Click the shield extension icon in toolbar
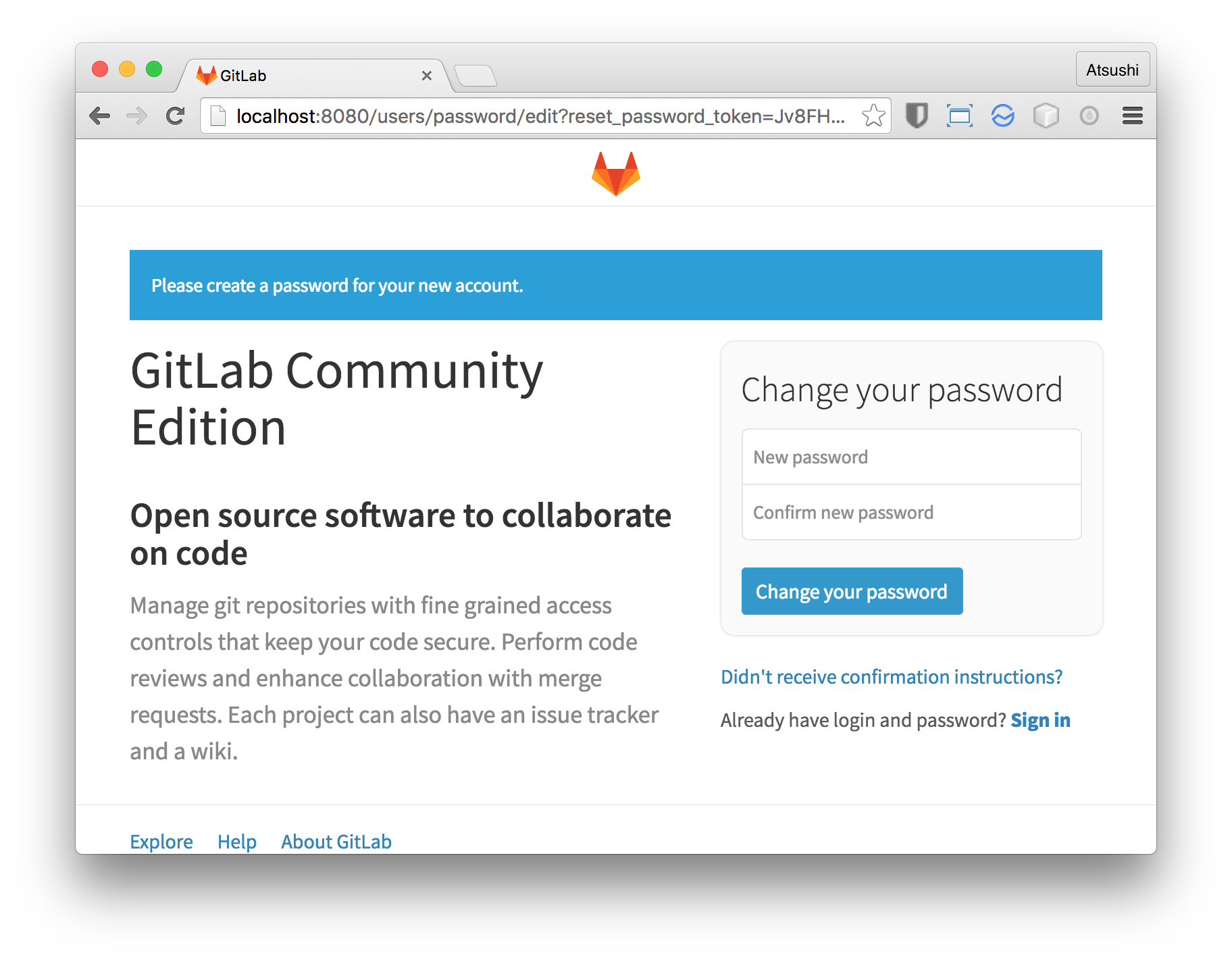The width and height of the screenshot is (1232, 962). click(917, 116)
